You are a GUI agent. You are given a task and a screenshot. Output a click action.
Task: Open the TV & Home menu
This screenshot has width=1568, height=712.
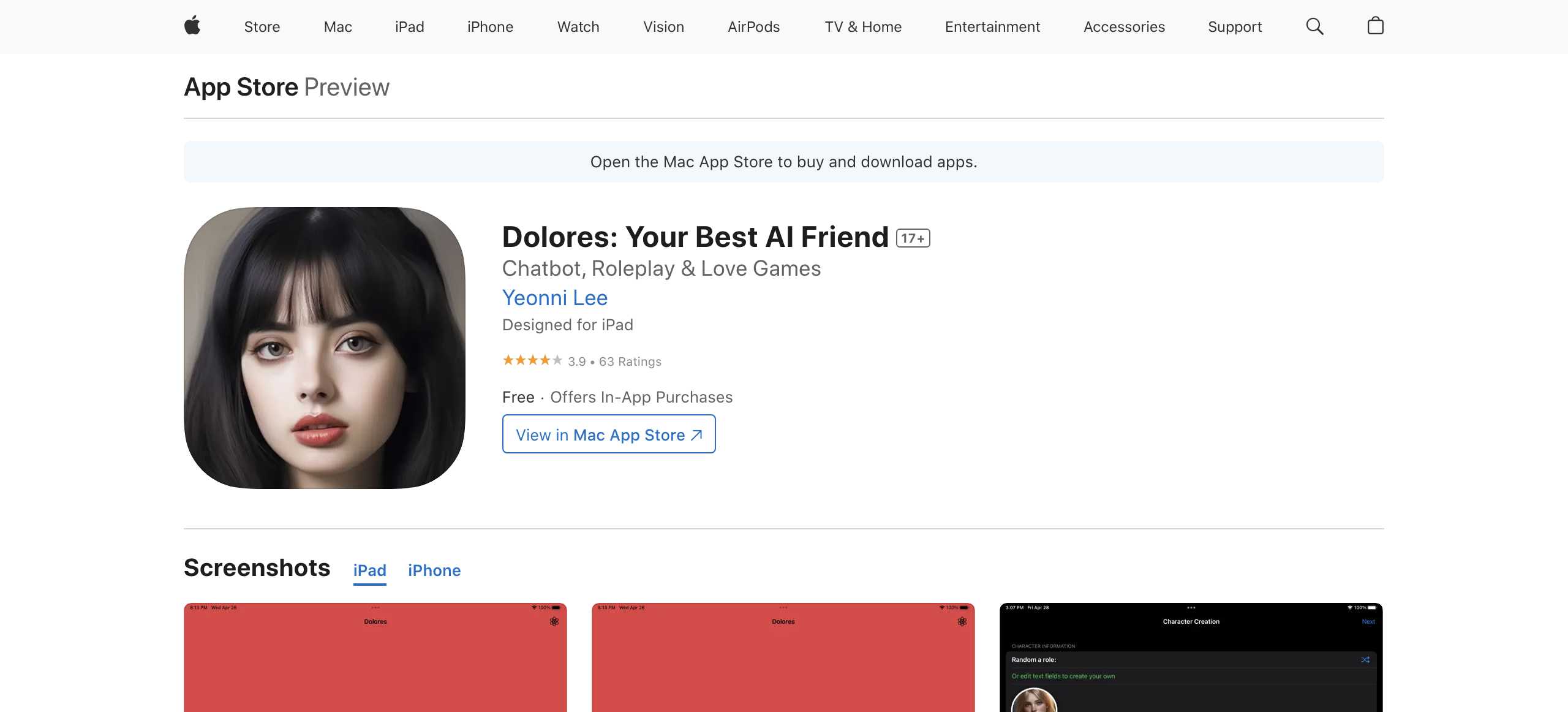tap(862, 27)
